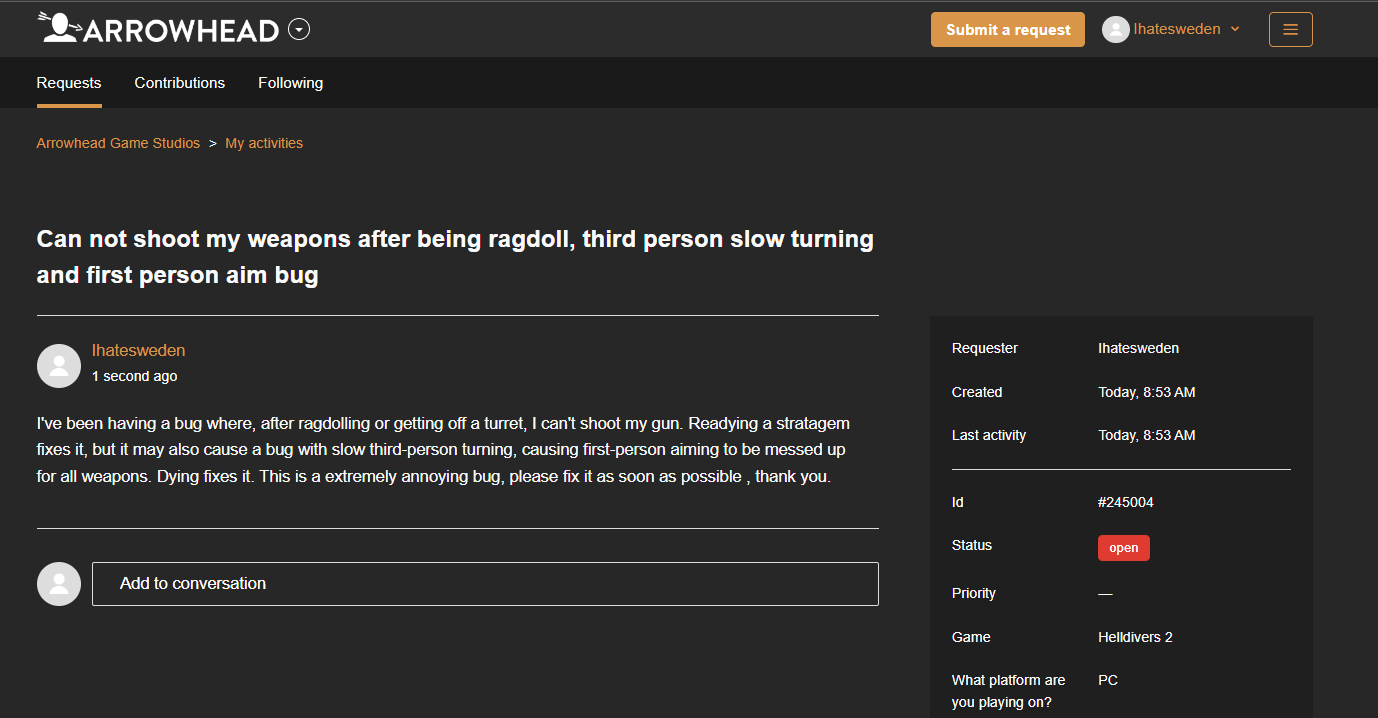Click the avatar beside the conversation box

[59, 584]
